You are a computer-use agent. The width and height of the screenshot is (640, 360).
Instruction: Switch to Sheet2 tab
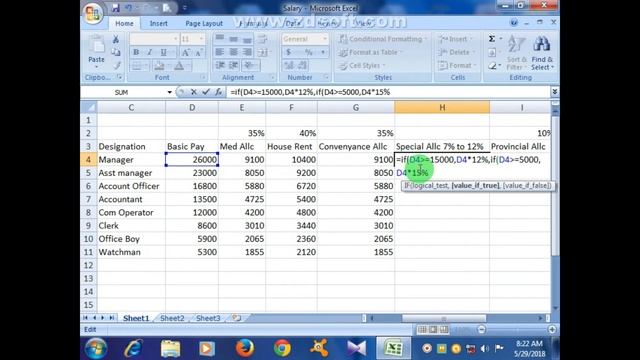[172, 318]
